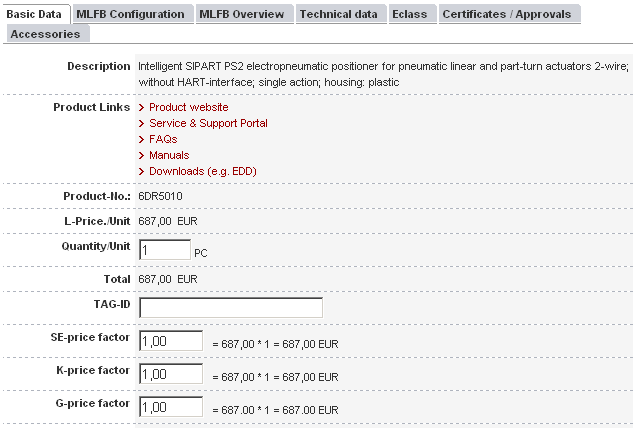633x428 pixels.
Task: Click the PC unit label
Action: (201, 254)
